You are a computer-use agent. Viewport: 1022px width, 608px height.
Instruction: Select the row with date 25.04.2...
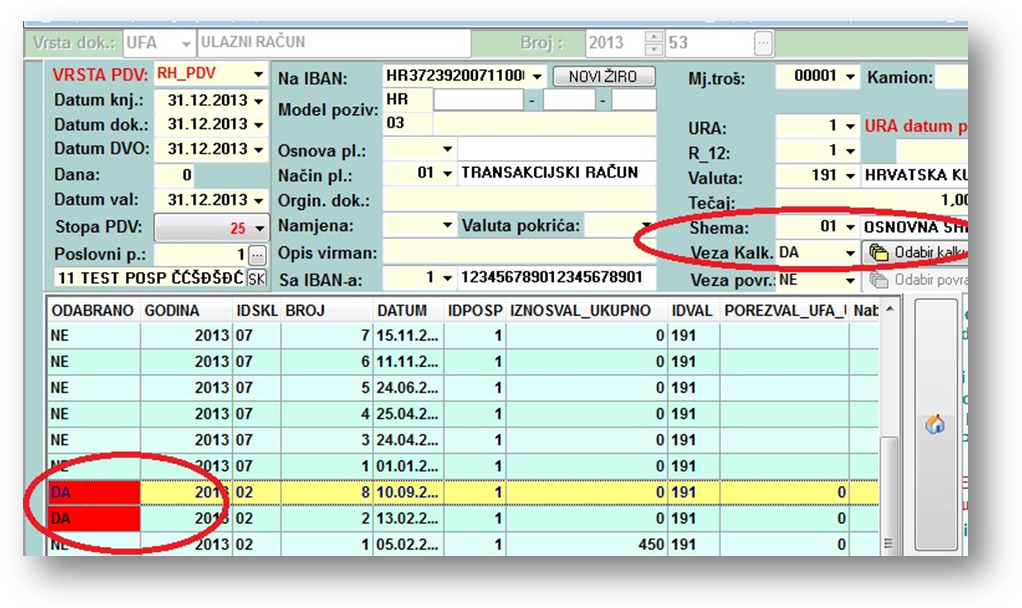click(462, 414)
